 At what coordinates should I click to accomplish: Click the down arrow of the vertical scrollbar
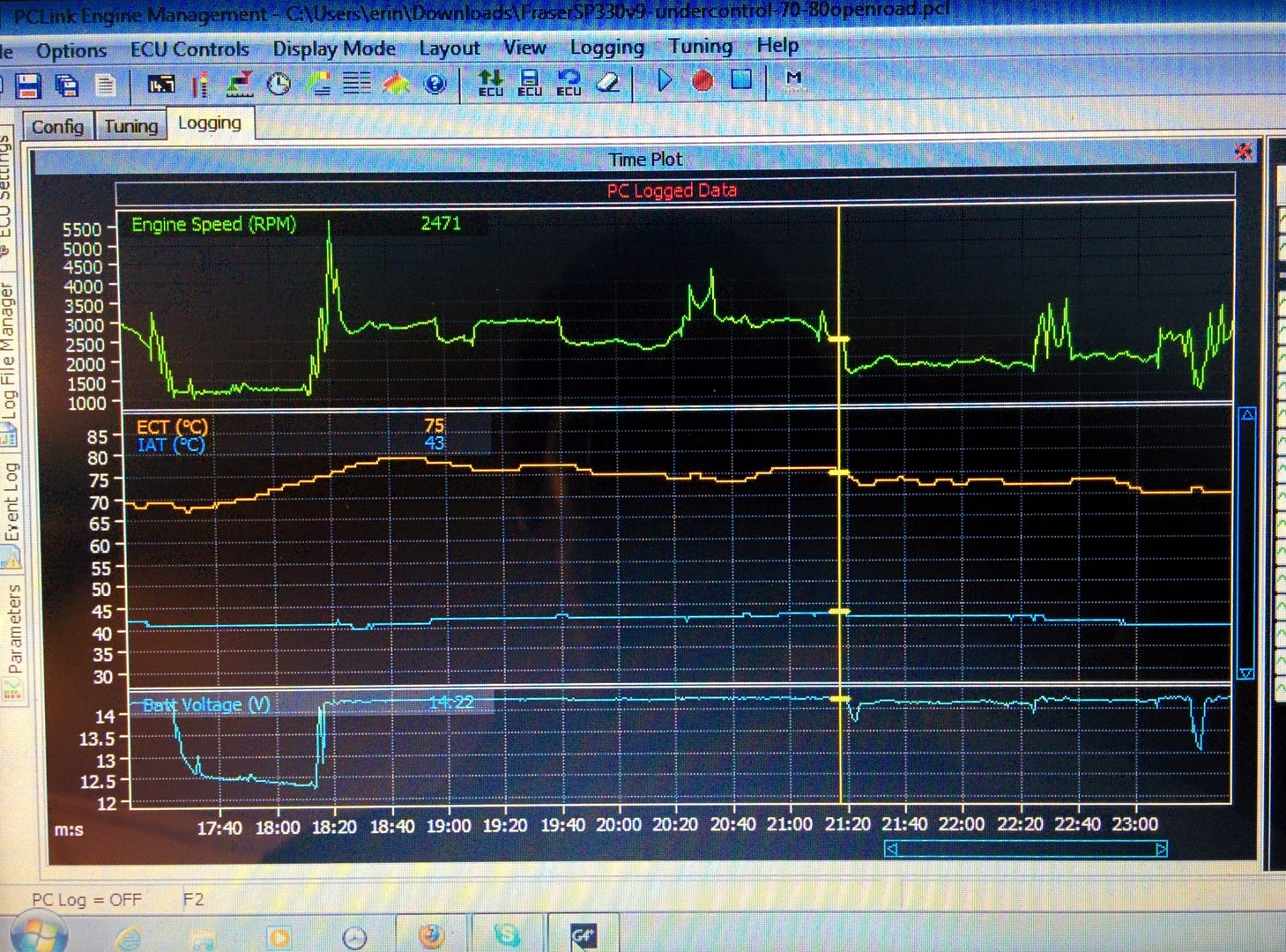tap(1246, 673)
